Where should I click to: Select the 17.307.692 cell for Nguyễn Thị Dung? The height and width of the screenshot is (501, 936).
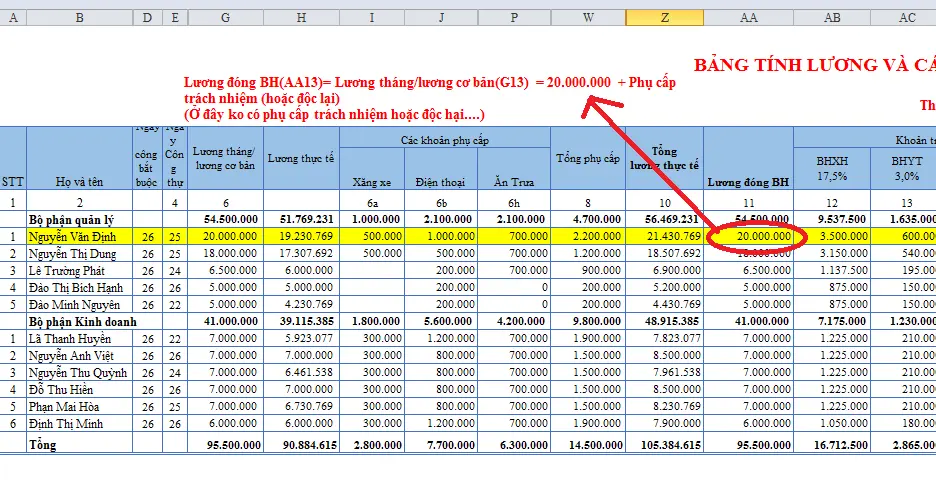click(x=301, y=254)
